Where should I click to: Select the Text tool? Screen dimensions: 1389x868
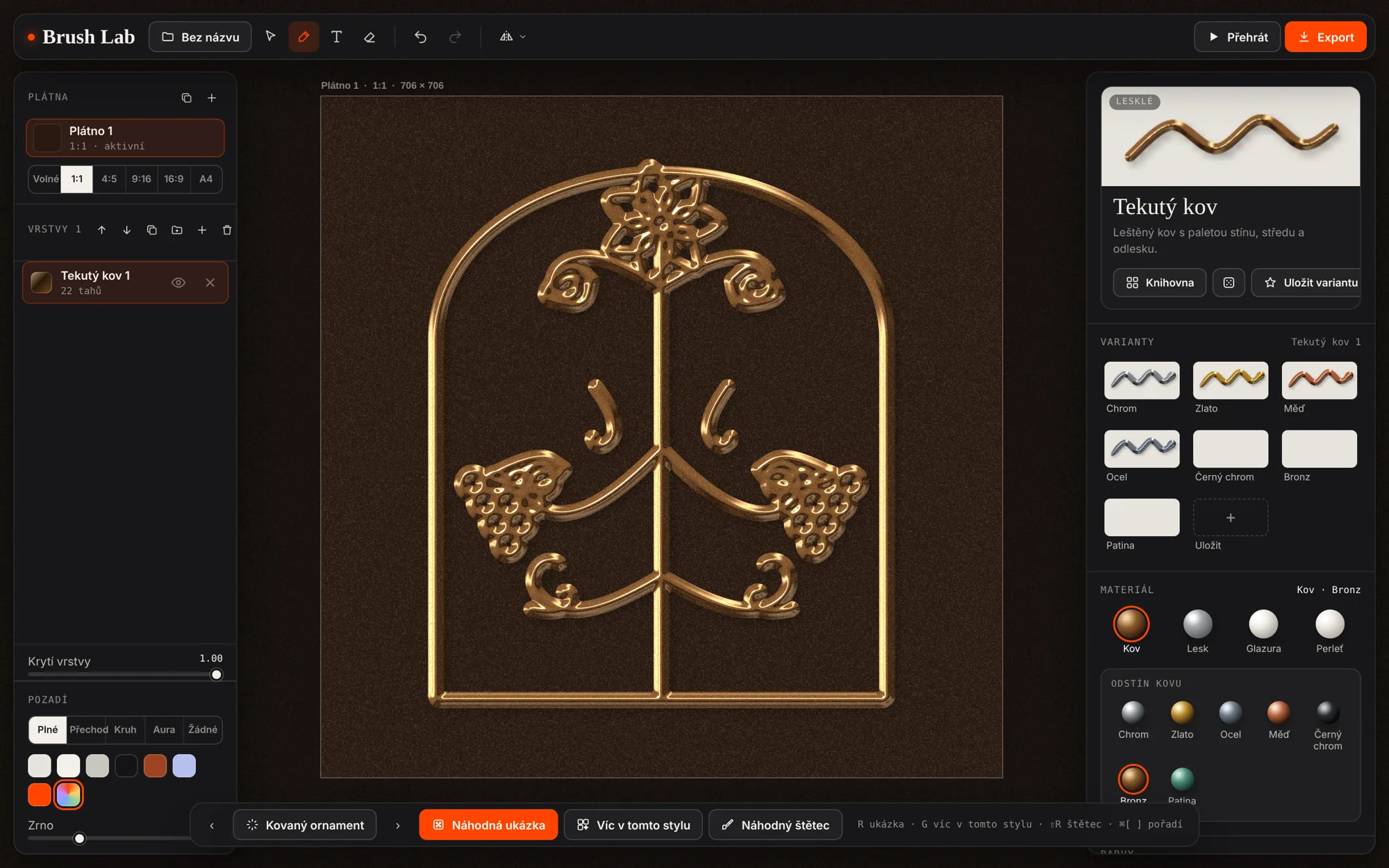pos(336,37)
